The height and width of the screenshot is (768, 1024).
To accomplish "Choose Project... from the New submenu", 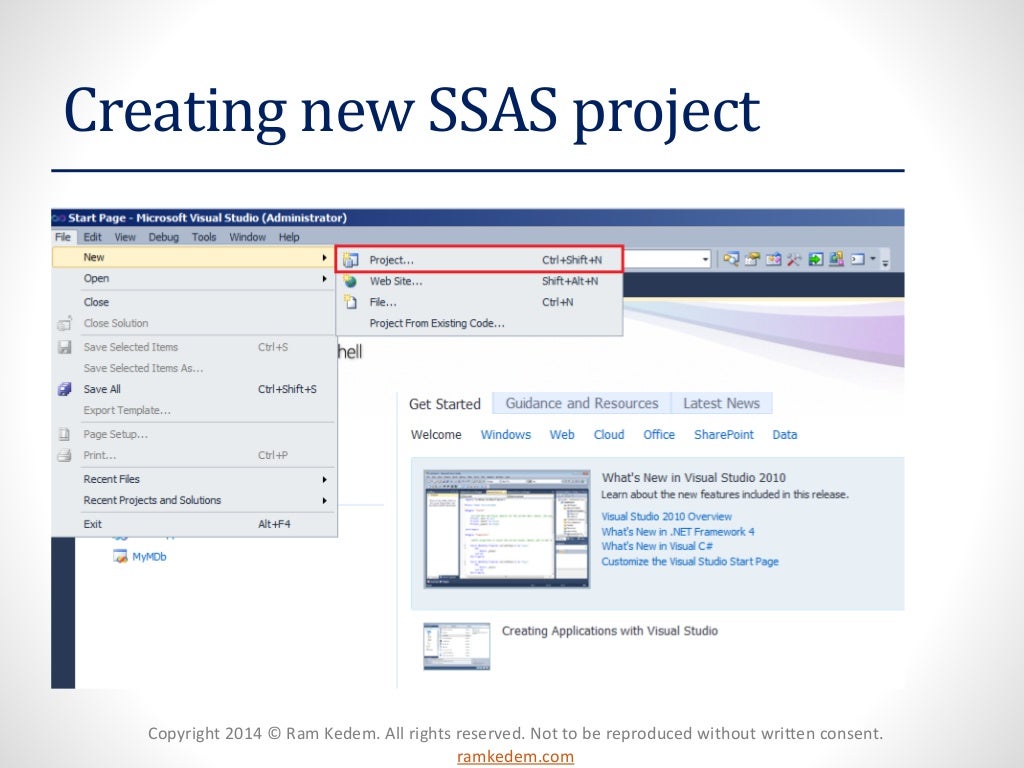I will (x=480, y=260).
